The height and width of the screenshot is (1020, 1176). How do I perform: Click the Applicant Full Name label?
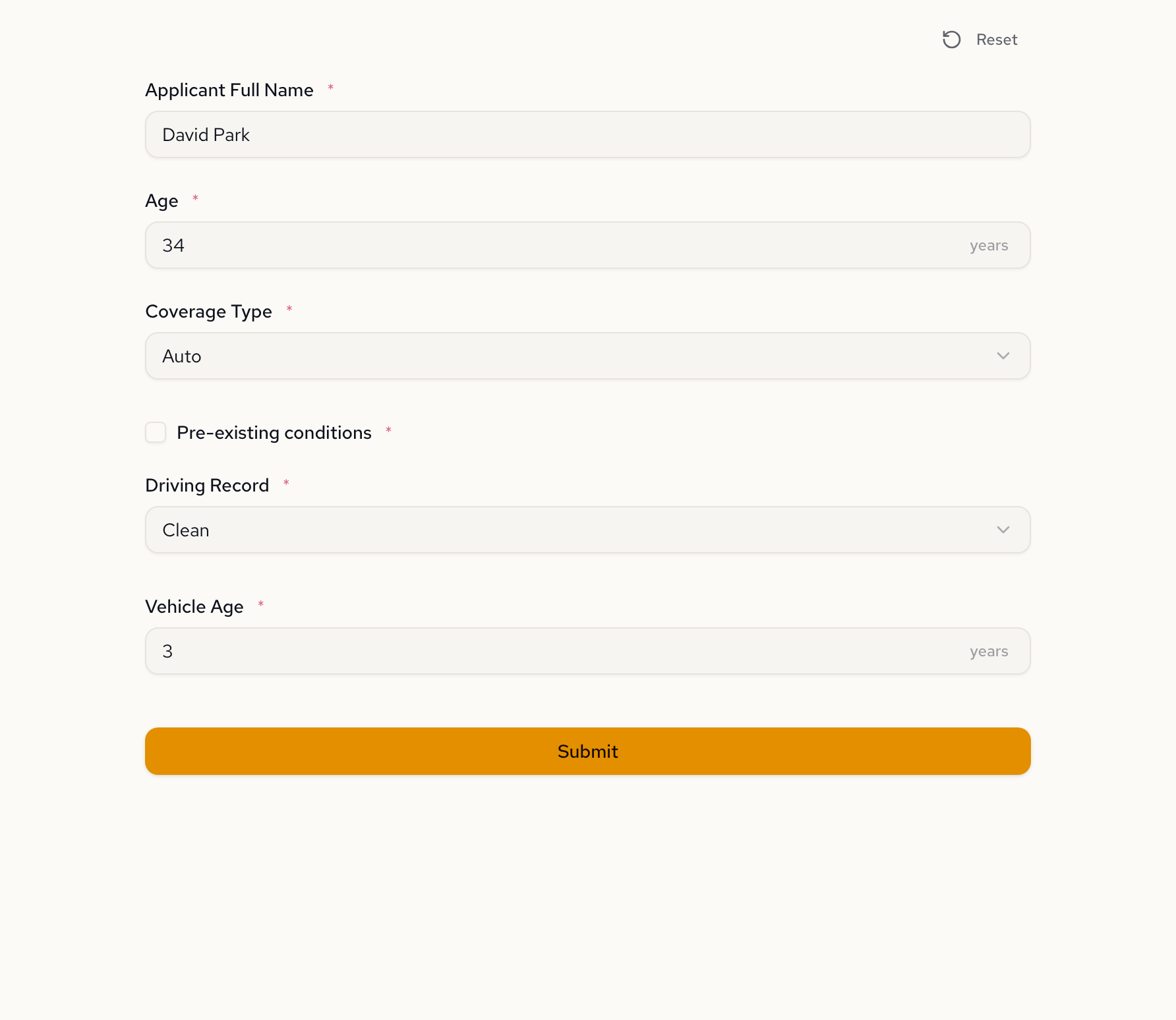point(229,90)
